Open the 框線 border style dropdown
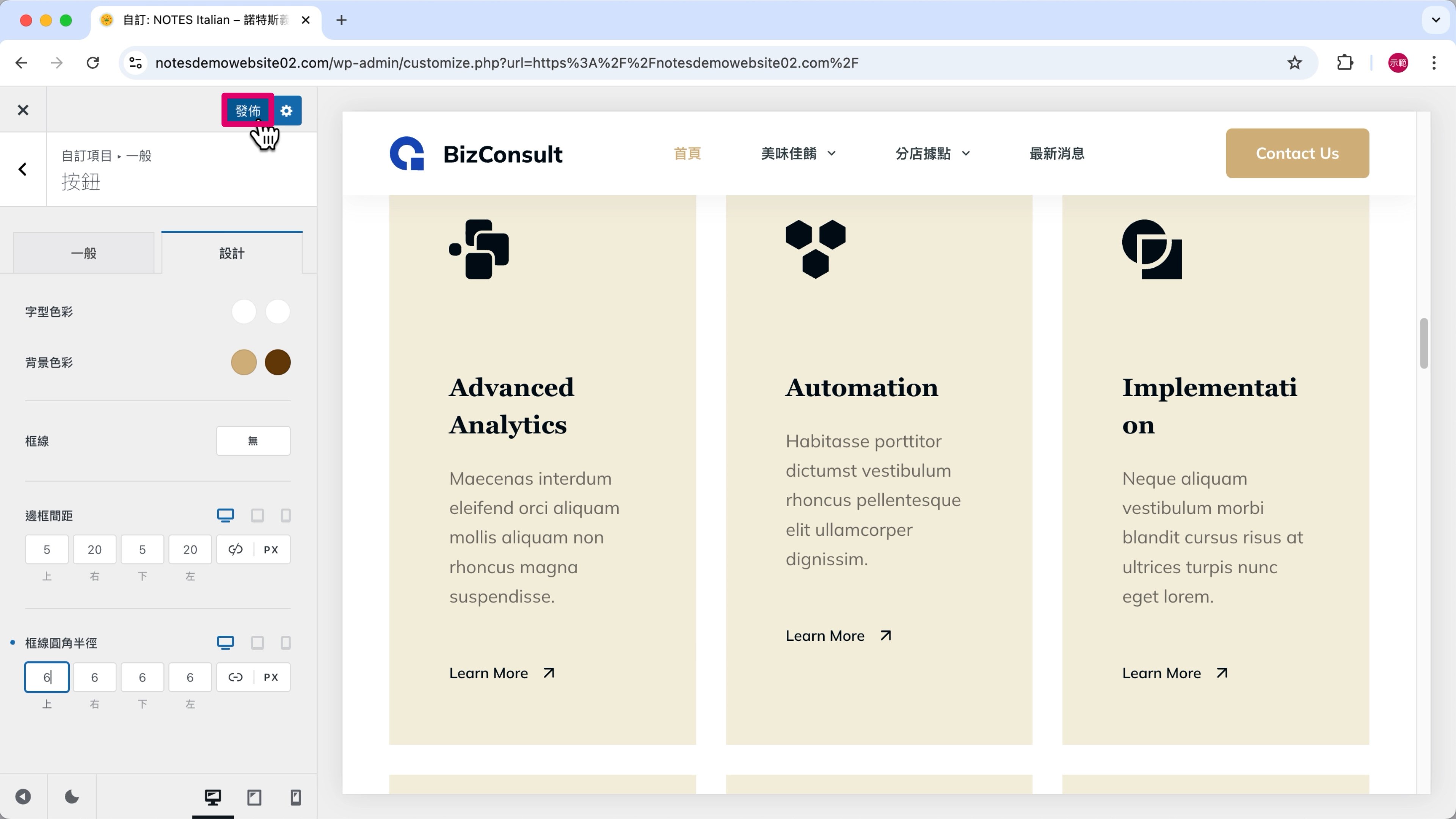The width and height of the screenshot is (1456, 819). click(x=253, y=441)
